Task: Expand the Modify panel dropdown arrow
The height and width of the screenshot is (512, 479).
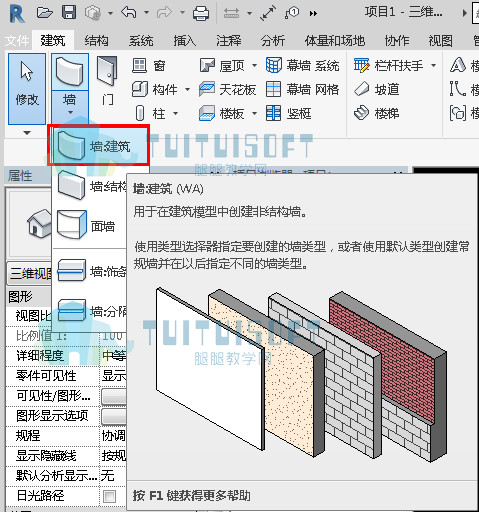Action: 27,133
